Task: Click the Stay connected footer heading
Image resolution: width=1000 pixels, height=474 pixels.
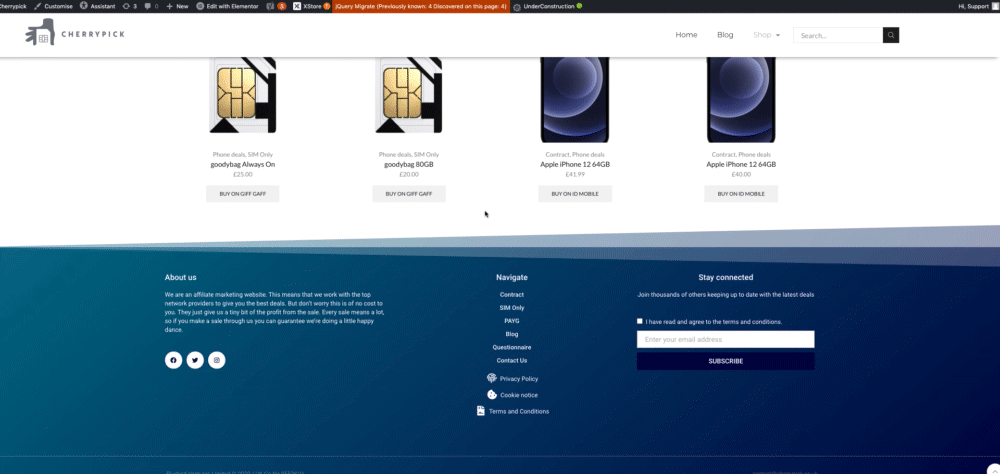Action: coord(725,278)
